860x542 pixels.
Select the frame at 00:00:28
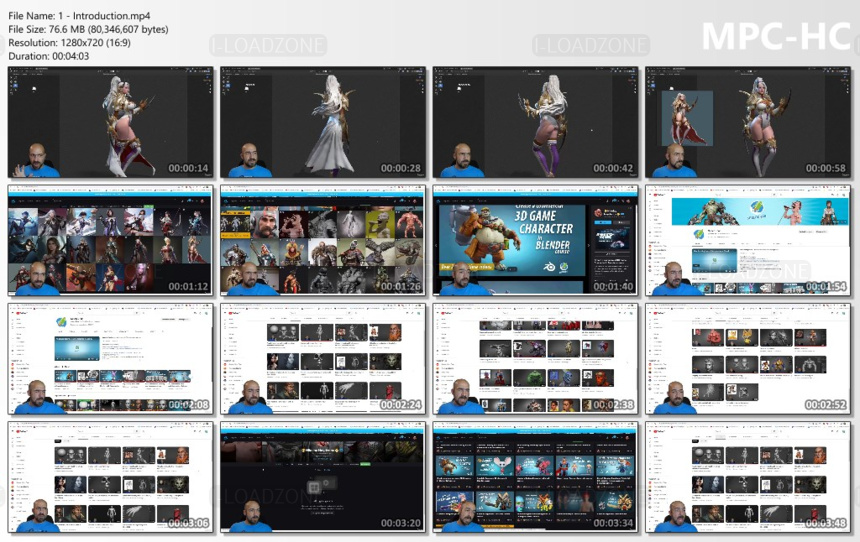(x=323, y=122)
